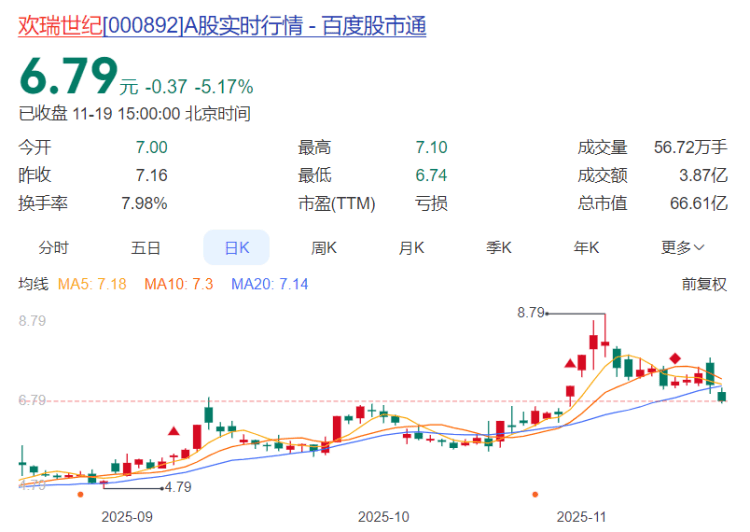Select the 五日 five-day tab

pos(145,247)
